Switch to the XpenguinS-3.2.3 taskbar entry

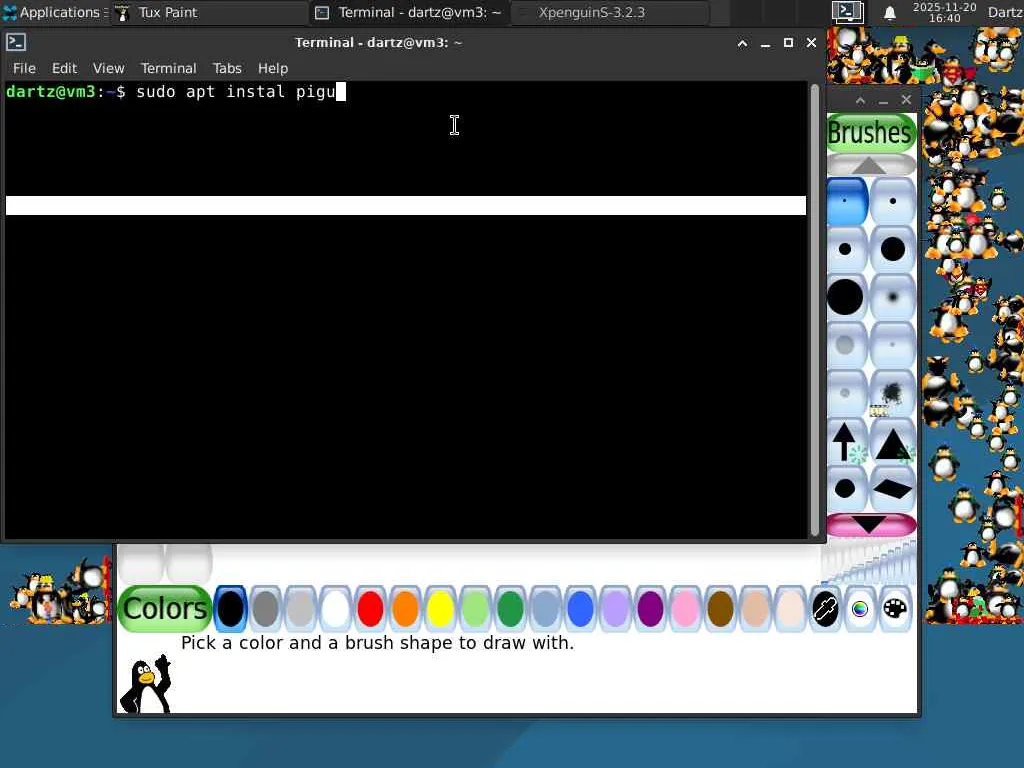coord(611,12)
